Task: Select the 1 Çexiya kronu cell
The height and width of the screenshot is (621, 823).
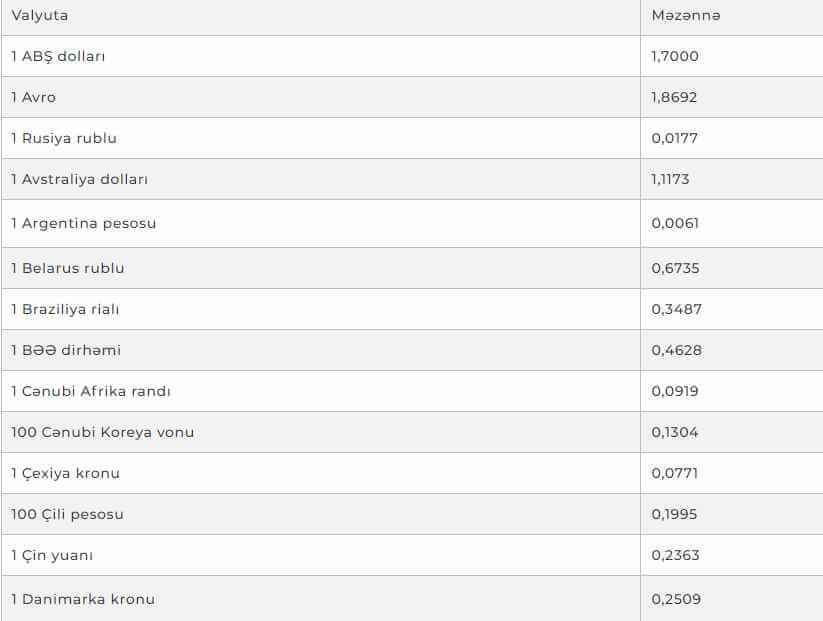Action: pyautogui.click(x=66, y=473)
